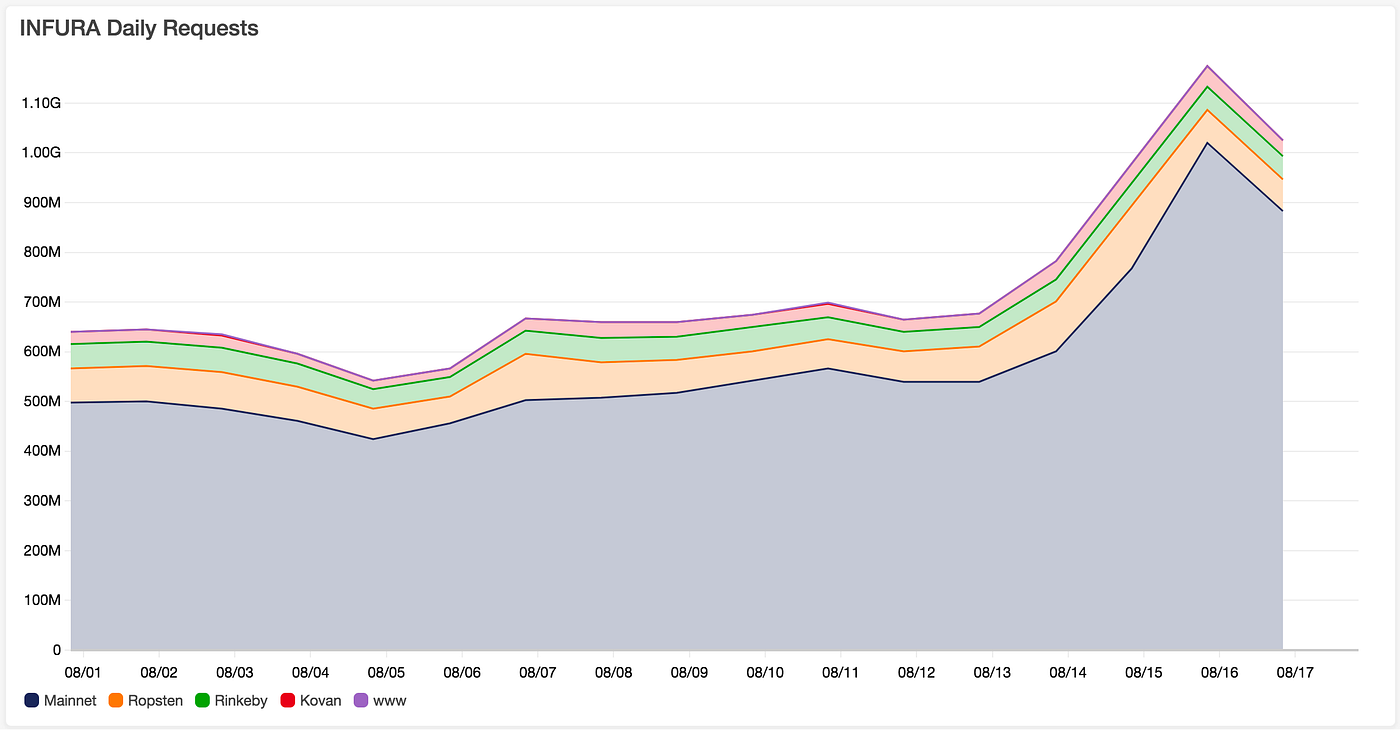Click the 08/05 date label
Image resolution: width=1400 pixels, height=732 pixels.
point(386,672)
